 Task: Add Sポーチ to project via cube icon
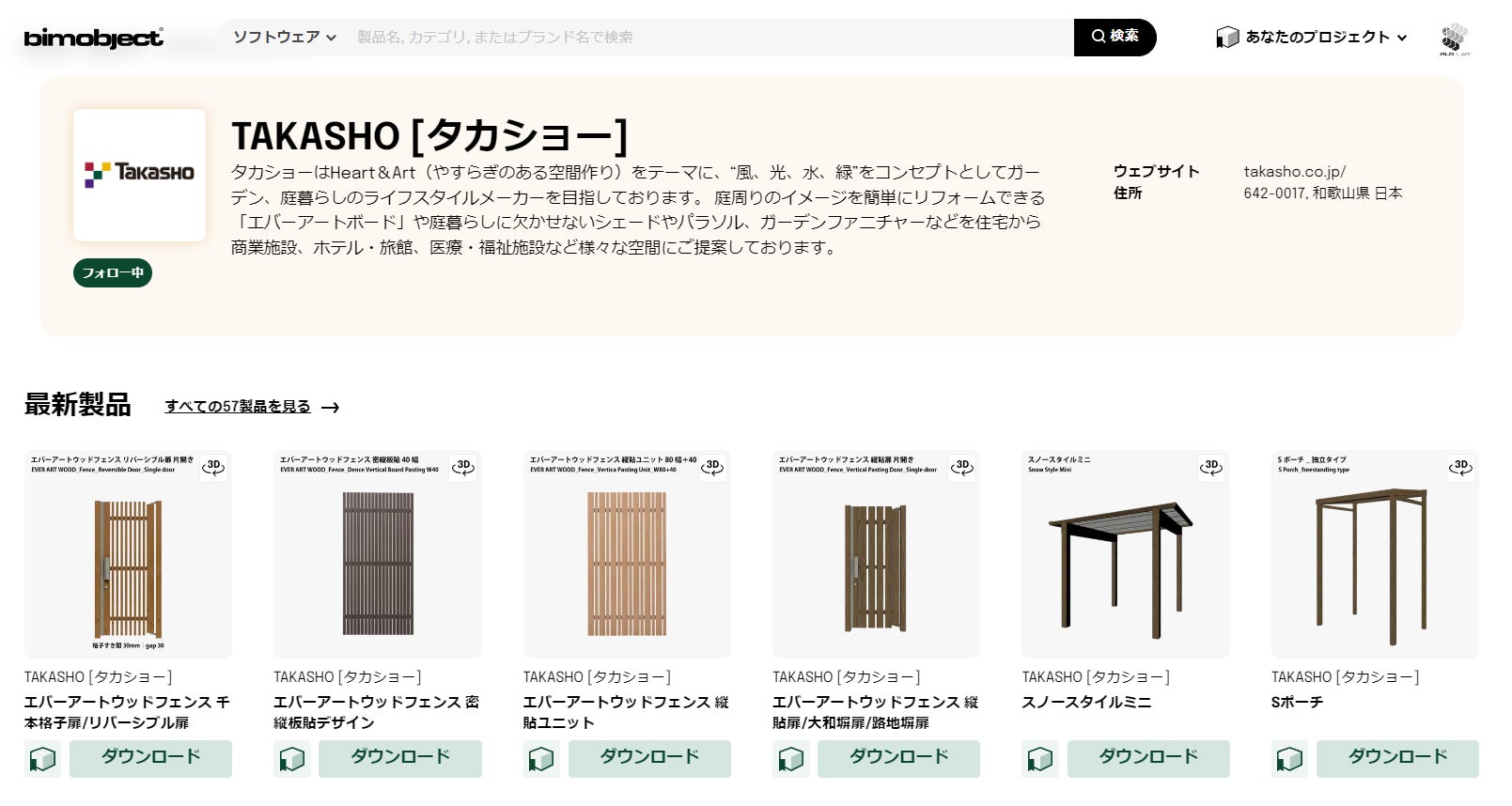1289,759
